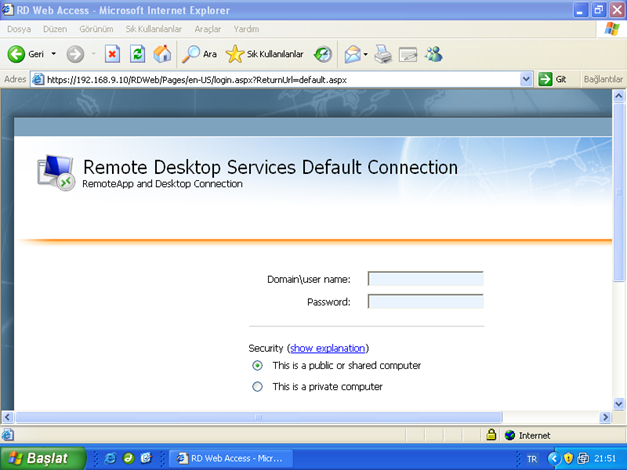Open the Görünüm menu
The width and height of the screenshot is (627, 470).
pyautogui.click(x=96, y=29)
